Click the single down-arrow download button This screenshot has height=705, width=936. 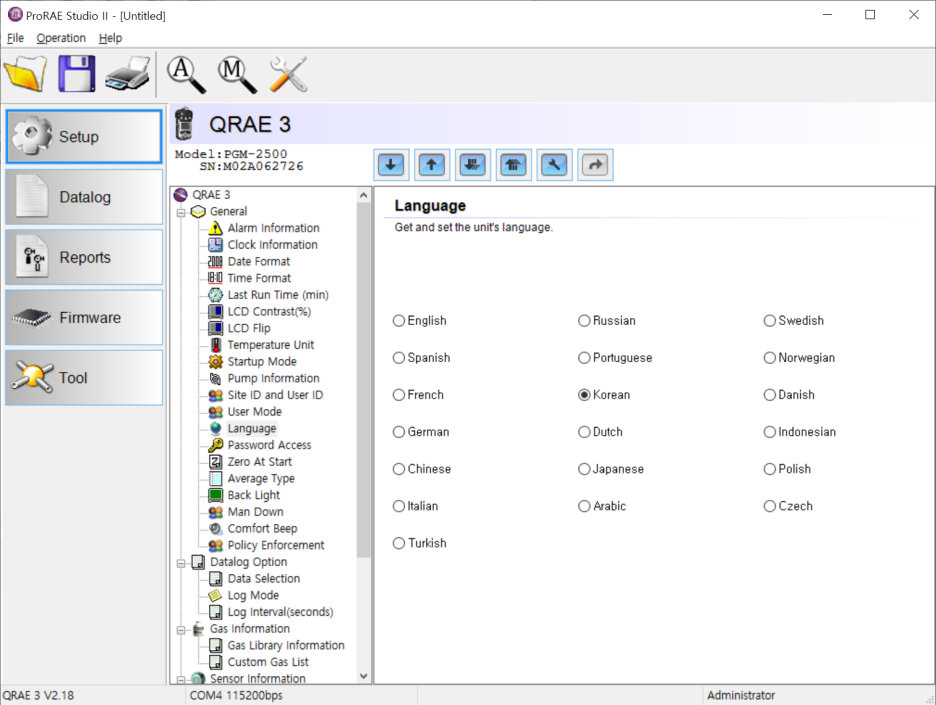(391, 165)
